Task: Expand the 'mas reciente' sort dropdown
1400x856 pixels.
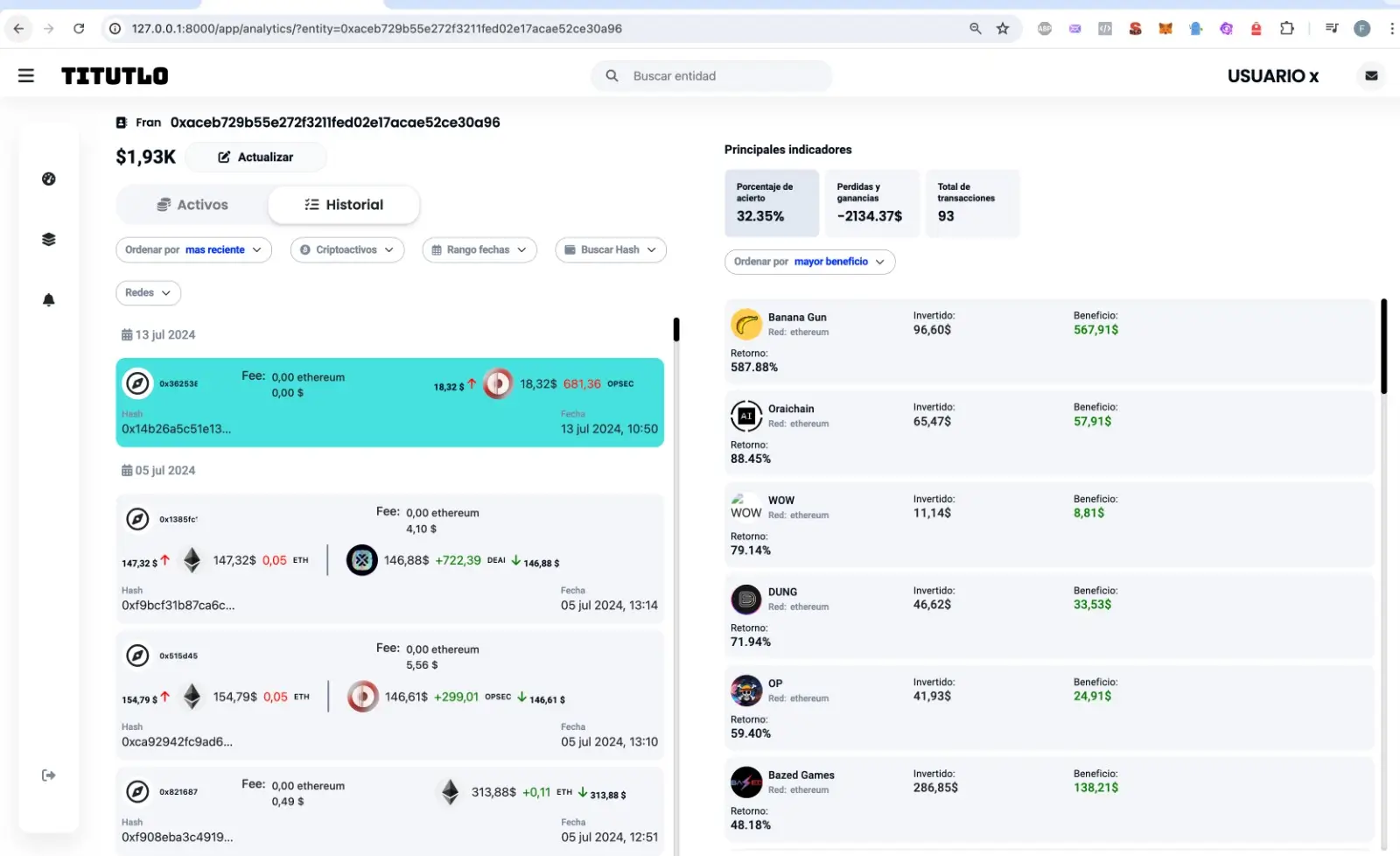Action: click(x=193, y=249)
